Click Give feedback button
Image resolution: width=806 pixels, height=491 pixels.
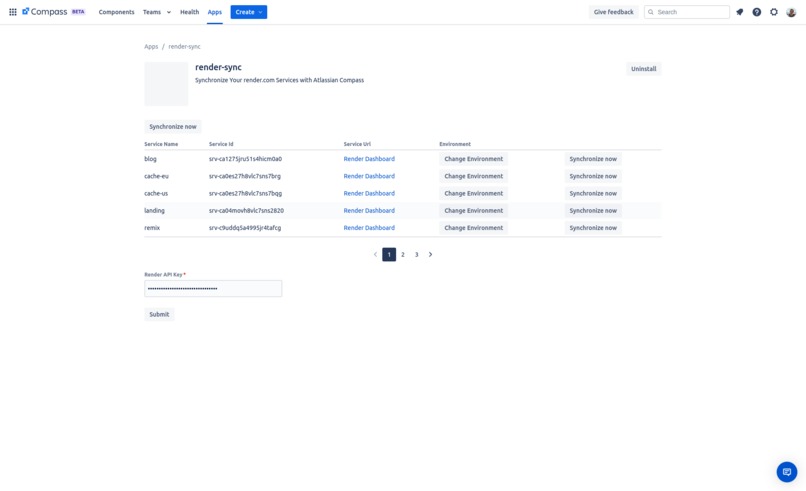click(x=613, y=12)
